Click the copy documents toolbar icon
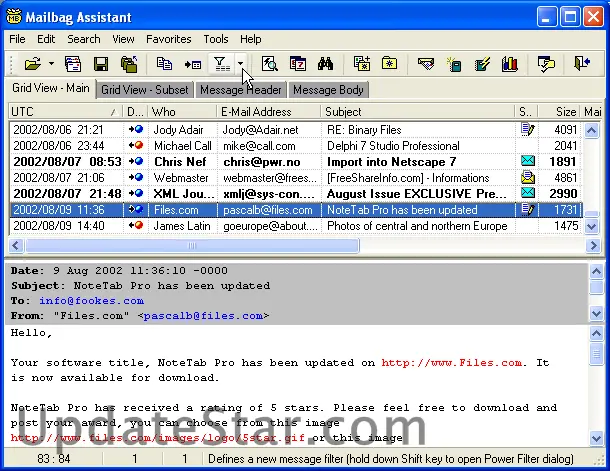The image size is (610, 471). pos(164,63)
